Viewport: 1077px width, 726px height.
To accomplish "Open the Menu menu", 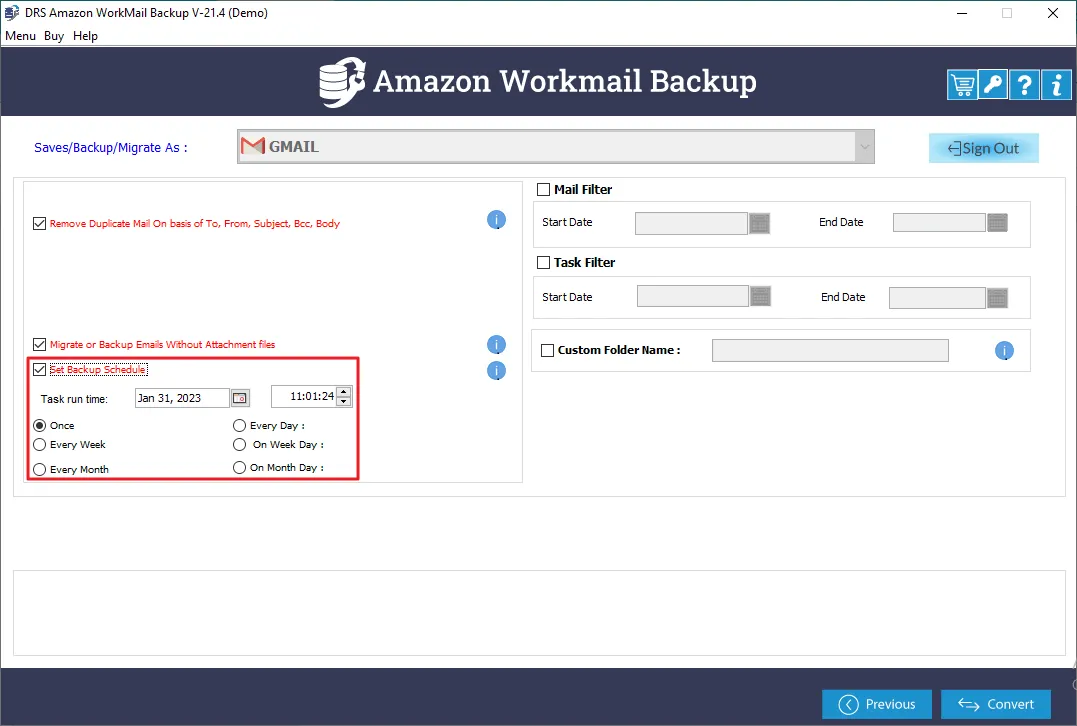I will pos(21,36).
